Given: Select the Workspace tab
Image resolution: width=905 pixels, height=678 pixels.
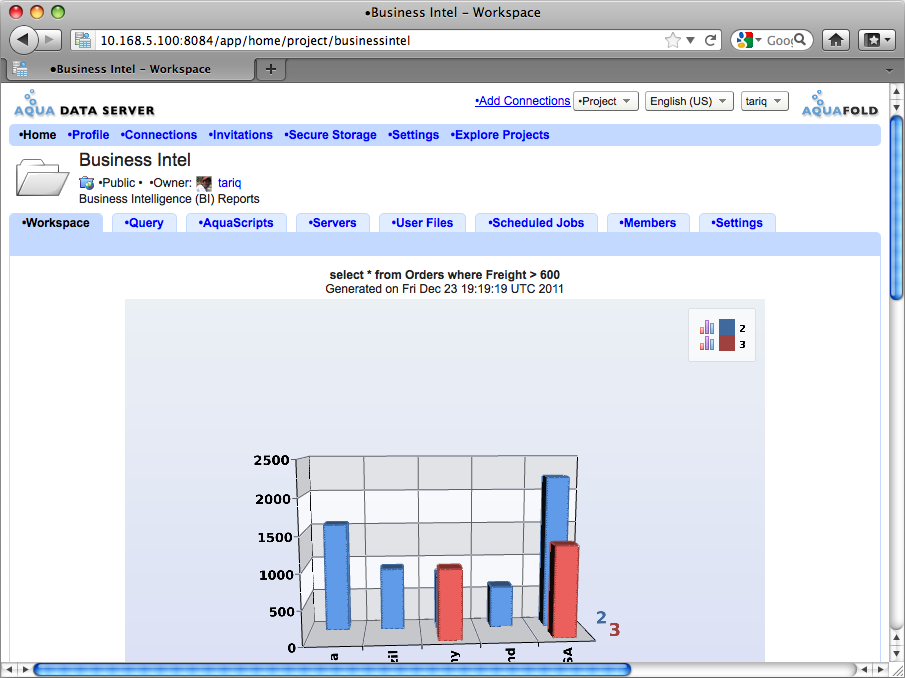Looking at the screenshot, I should 56,223.
